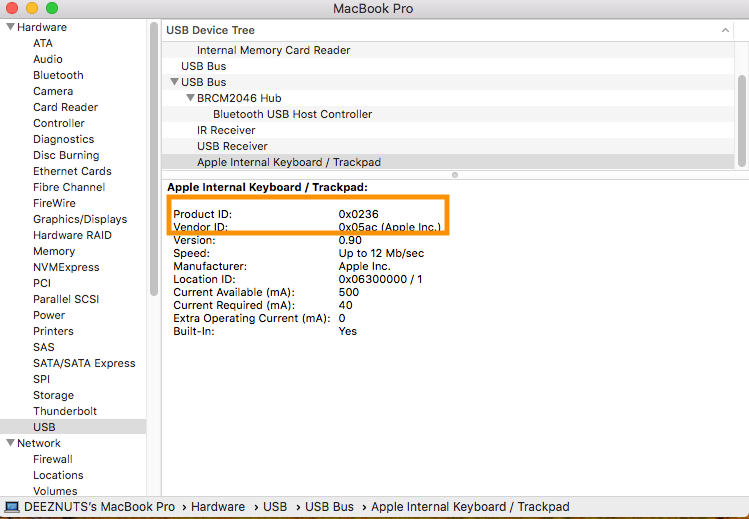Select the IR Receiver device
The image size is (749, 519).
pyautogui.click(x=448, y=130)
